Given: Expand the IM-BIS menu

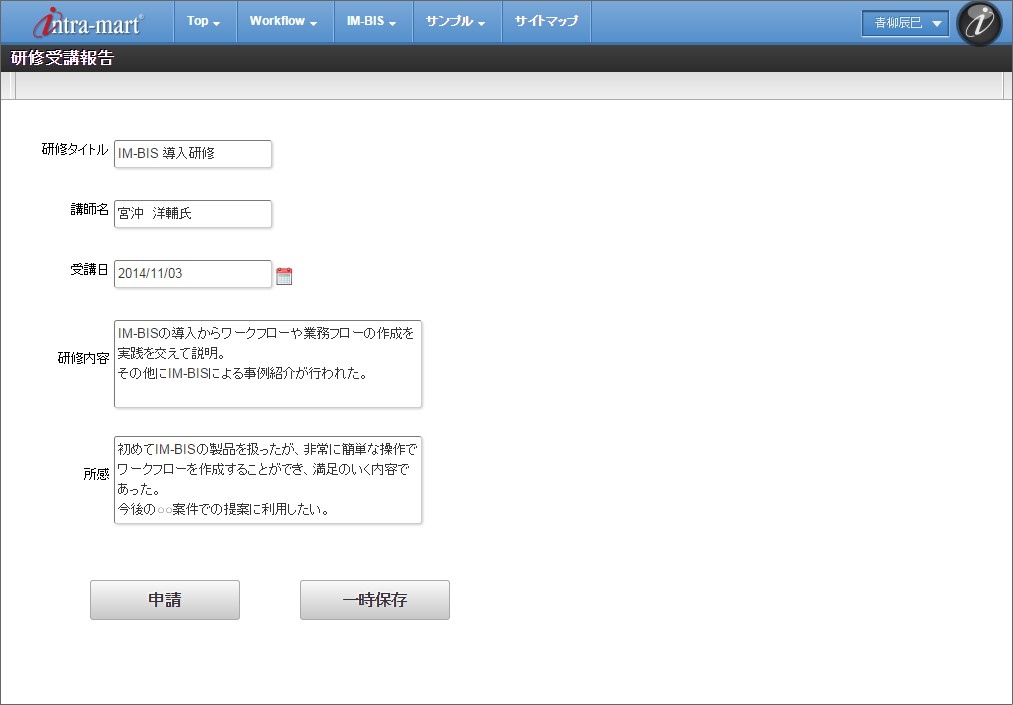Looking at the screenshot, I should (x=371, y=21).
